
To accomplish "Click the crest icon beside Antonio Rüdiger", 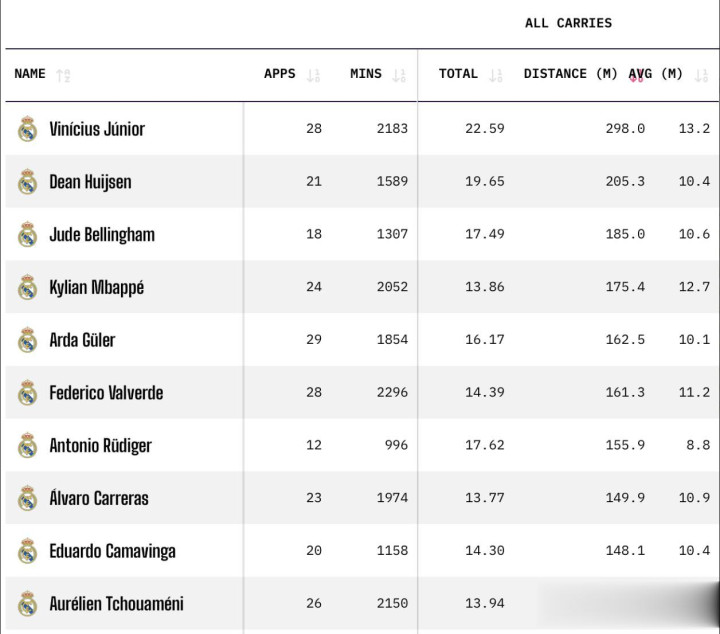I will (27, 446).
